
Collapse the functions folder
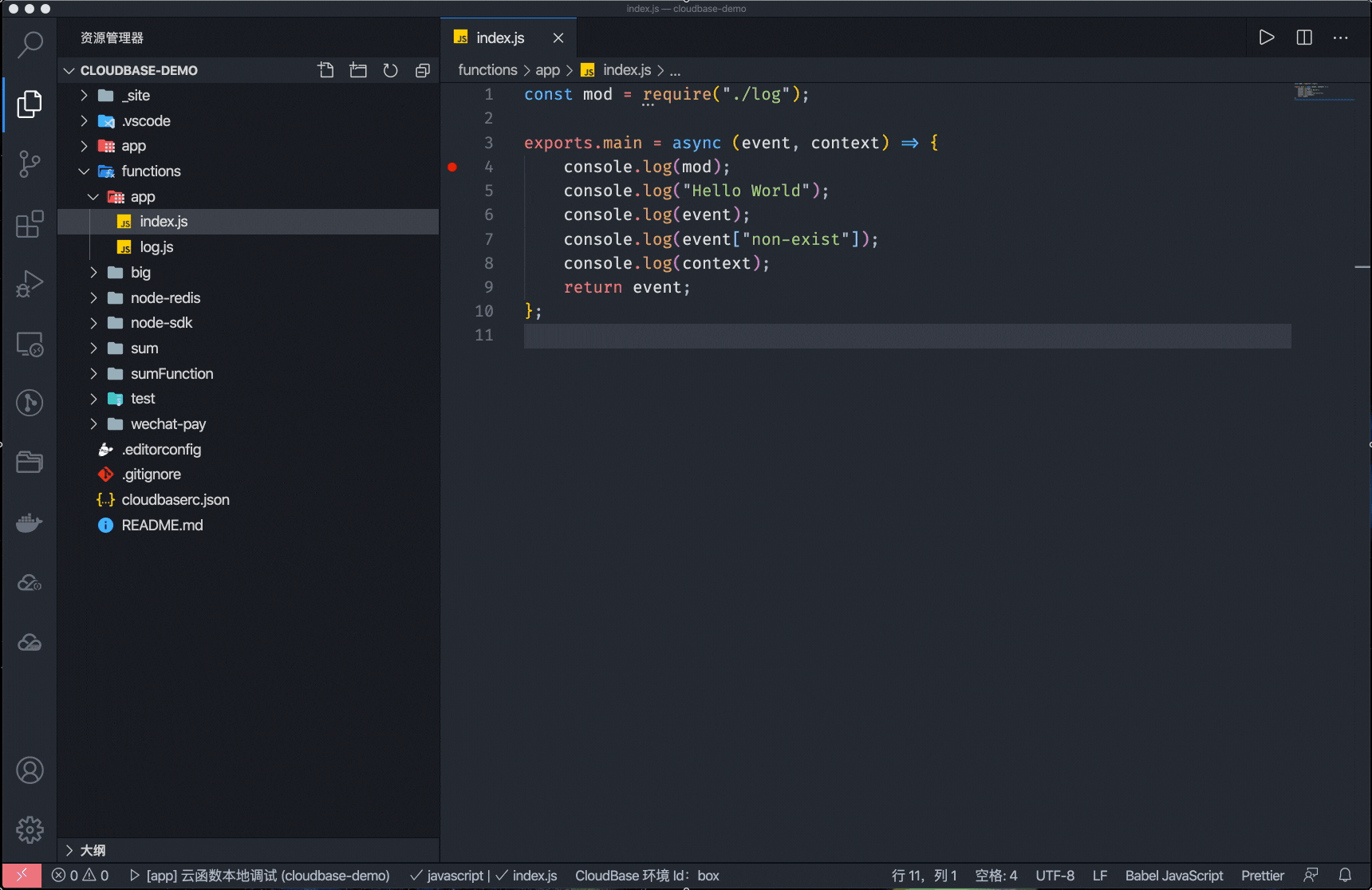click(x=84, y=171)
